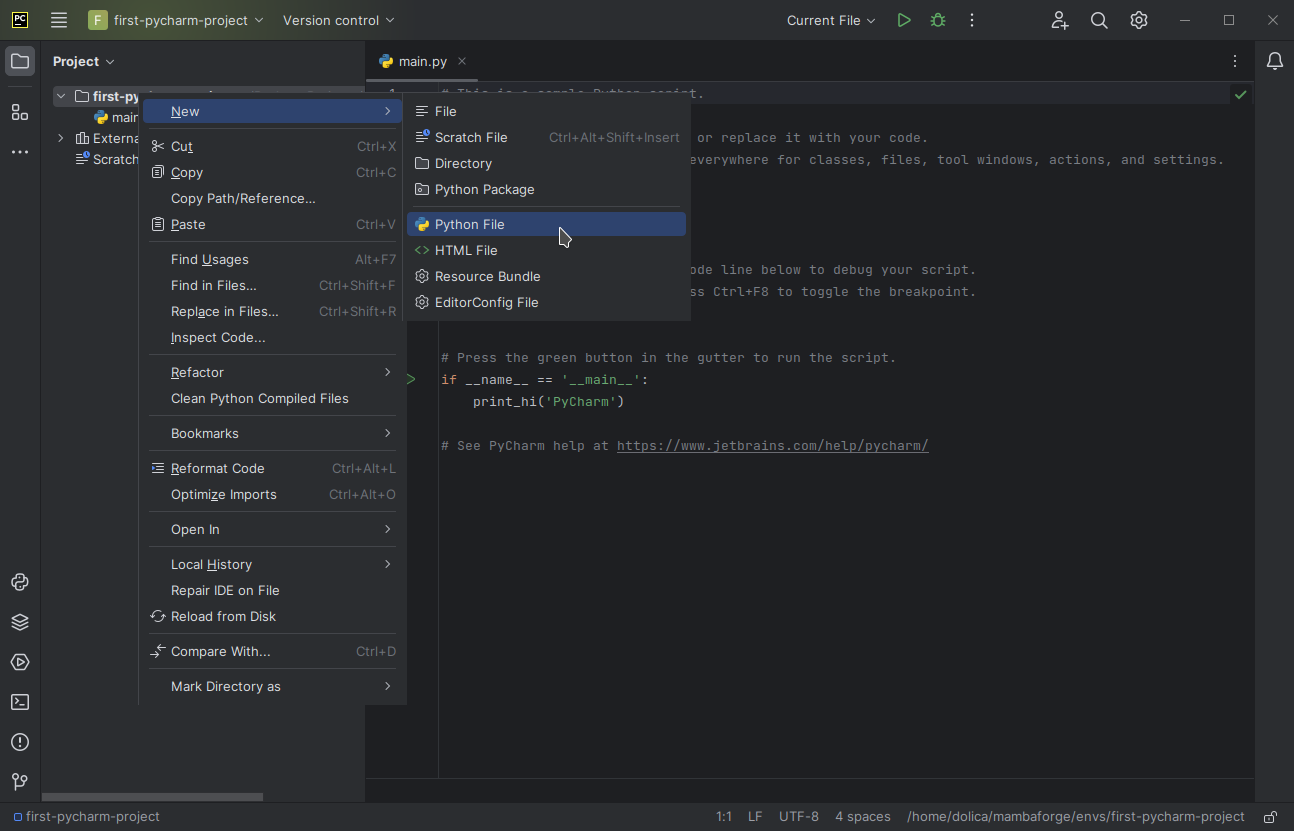Open Python Packages layers icon
This screenshot has height=831, width=1294.
(20, 622)
